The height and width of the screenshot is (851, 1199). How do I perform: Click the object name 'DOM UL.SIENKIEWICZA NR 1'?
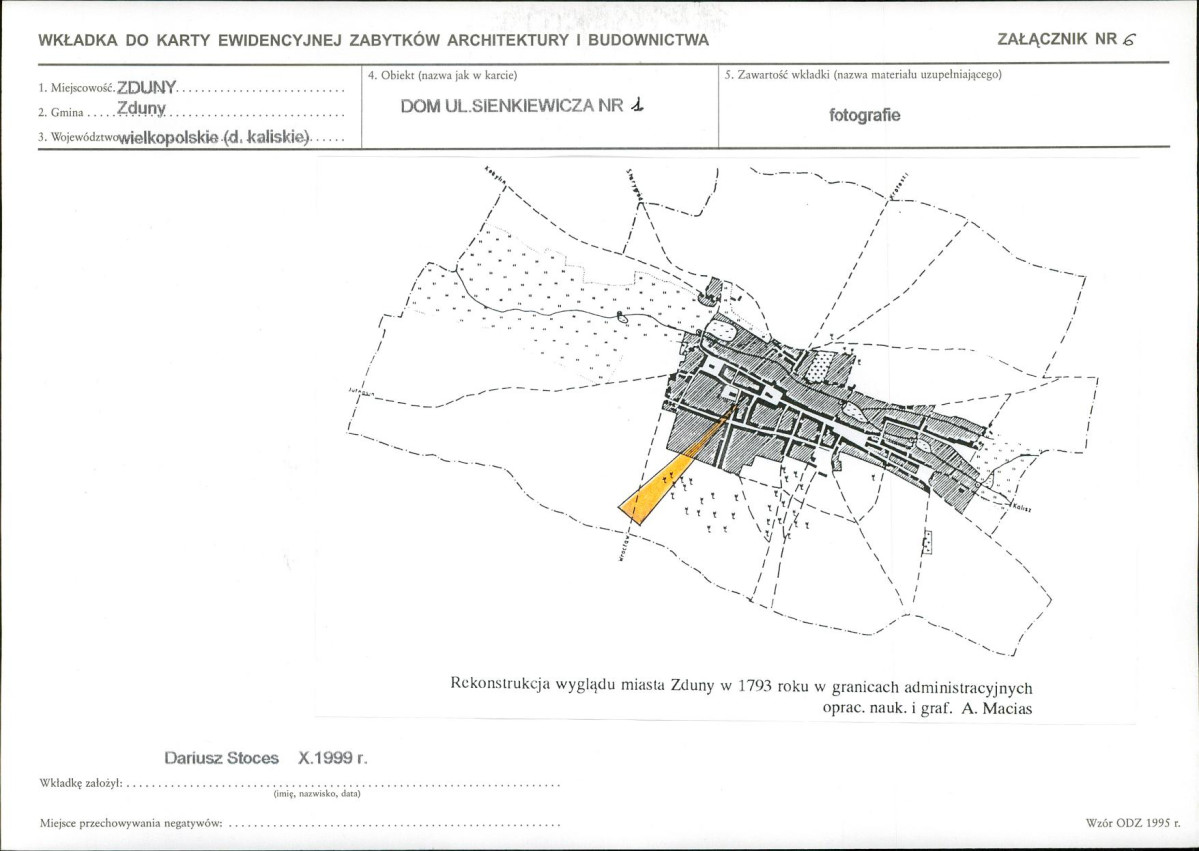(x=523, y=106)
